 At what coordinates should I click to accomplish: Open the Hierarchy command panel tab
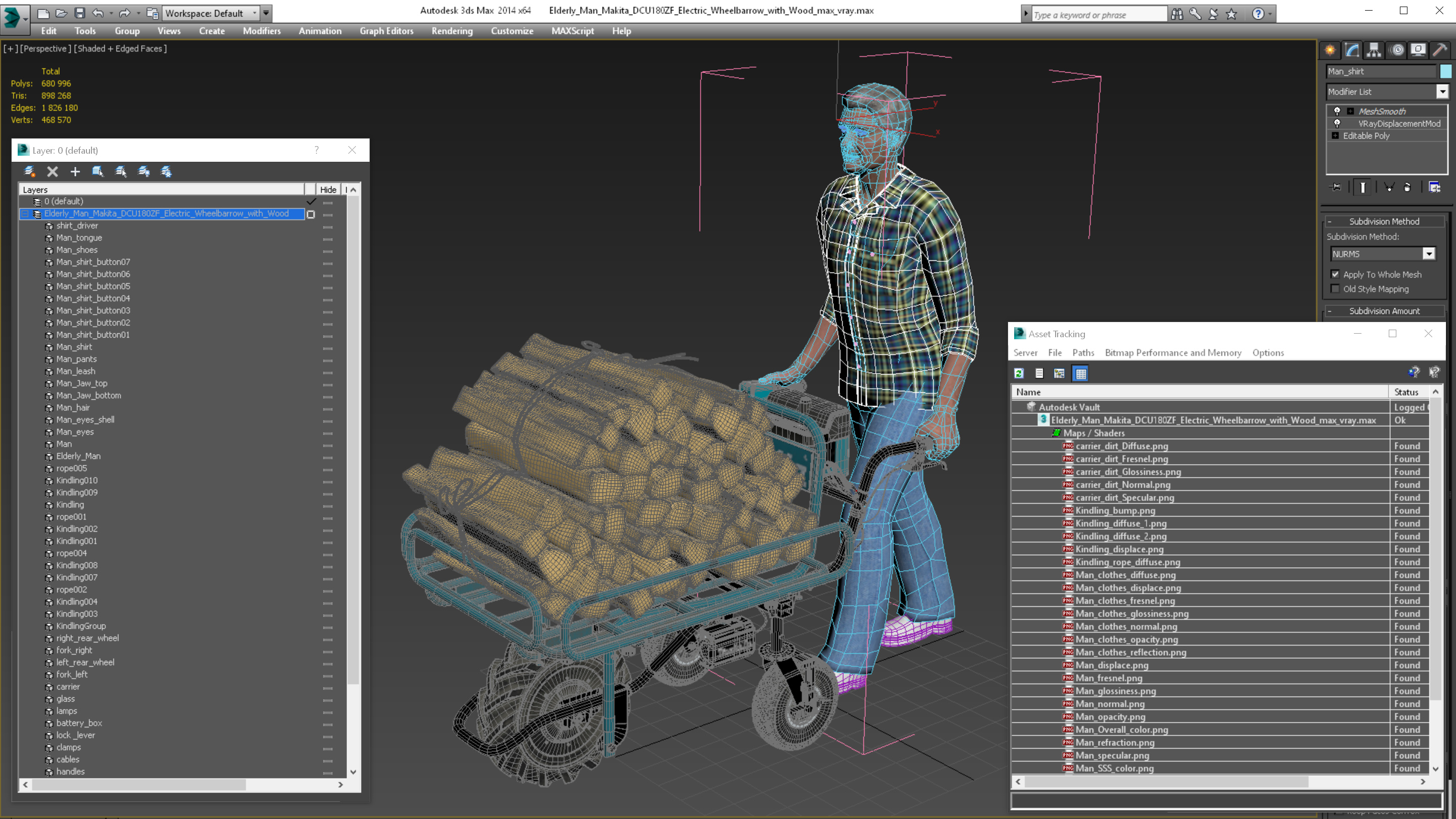click(1374, 51)
